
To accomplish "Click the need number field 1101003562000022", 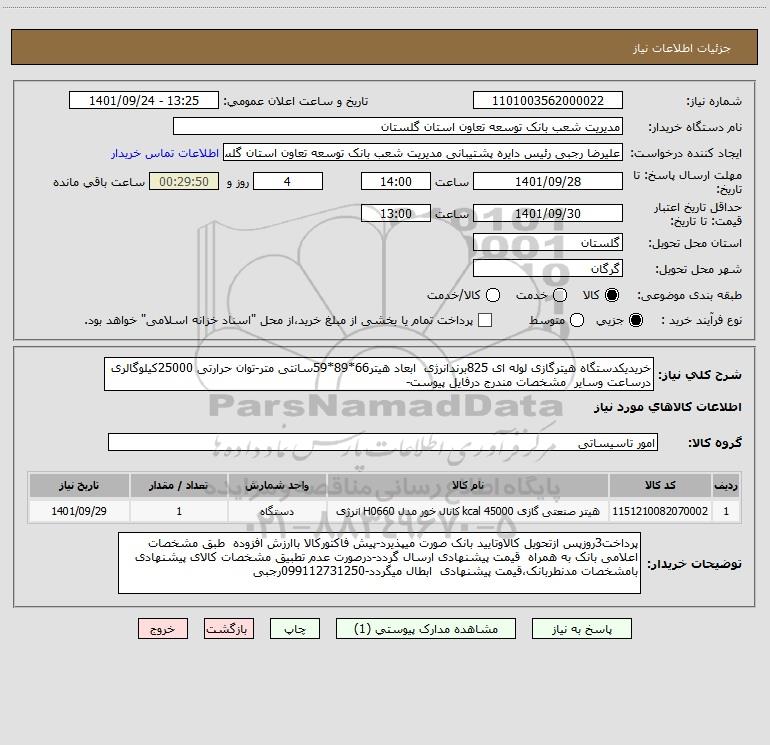I will coord(548,101).
